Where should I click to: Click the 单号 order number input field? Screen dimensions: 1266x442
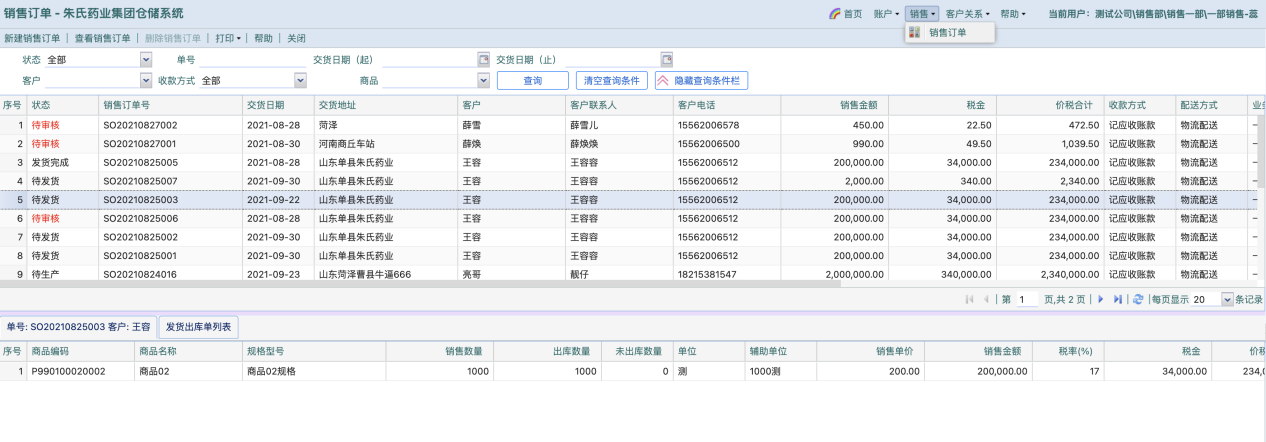point(253,60)
